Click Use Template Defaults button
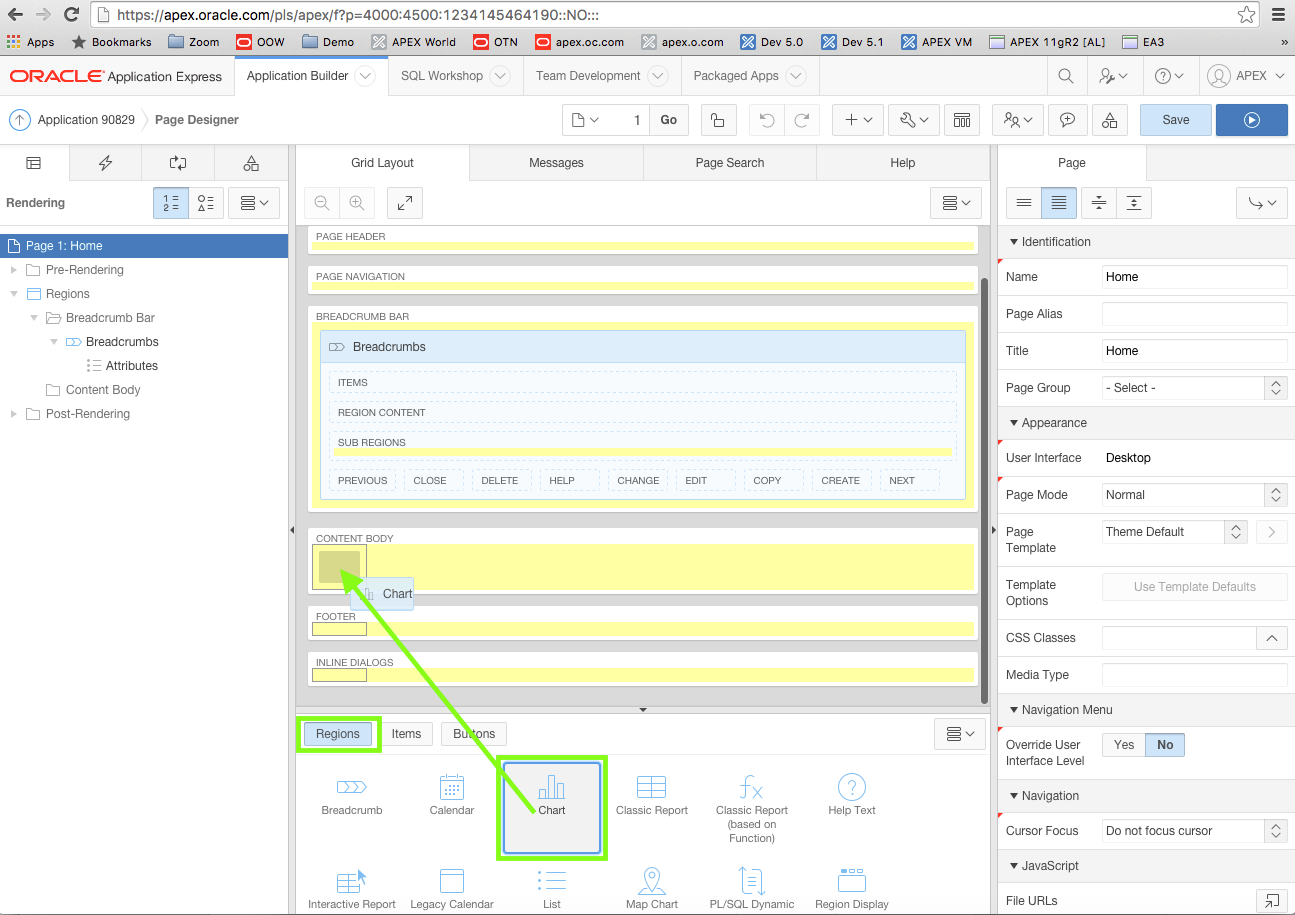The image size is (1295, 915). pyautogui.click(x=1195, y=587)
